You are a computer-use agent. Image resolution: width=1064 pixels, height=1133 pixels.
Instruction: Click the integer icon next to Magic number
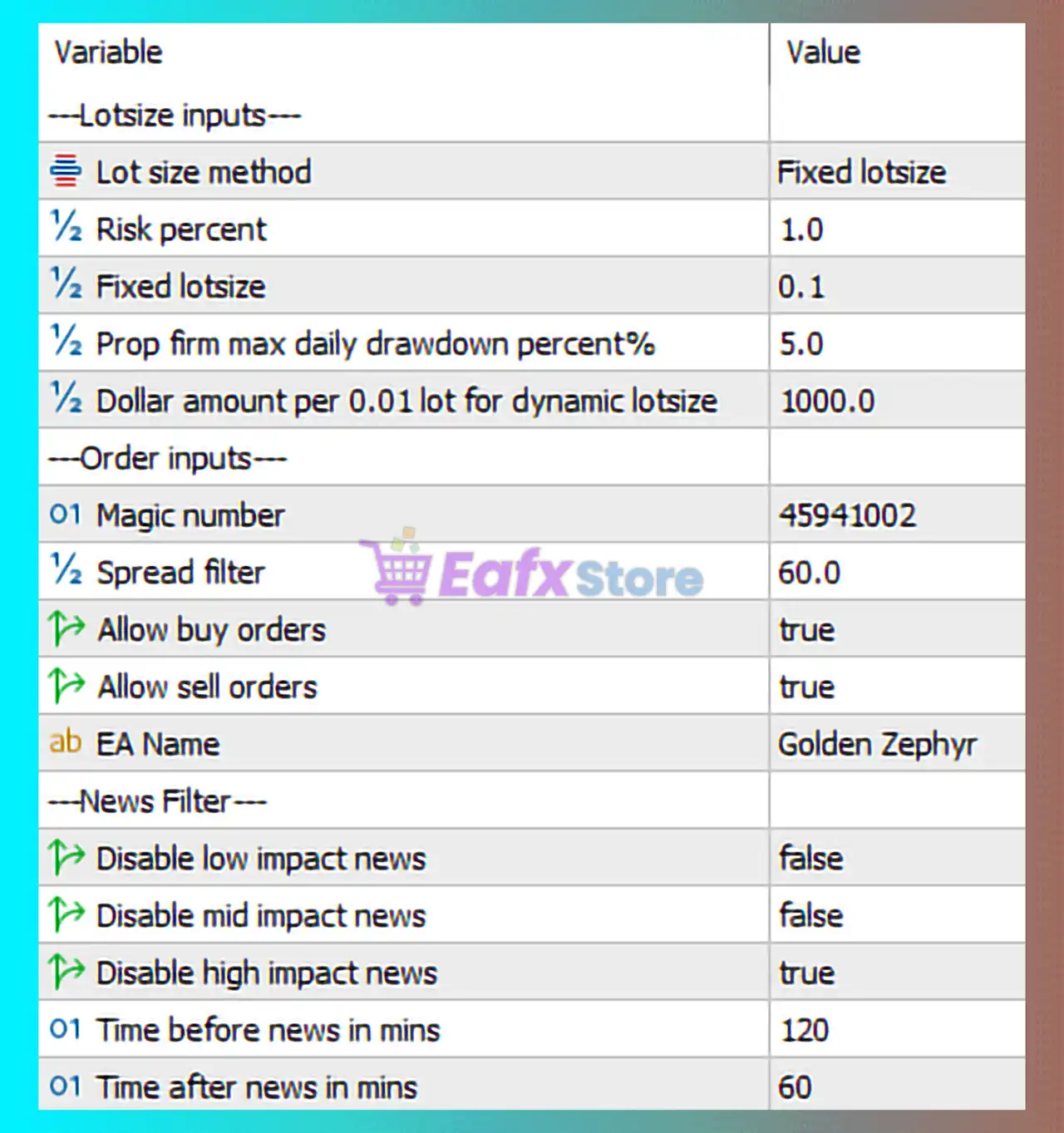click(x=66, y=515)
